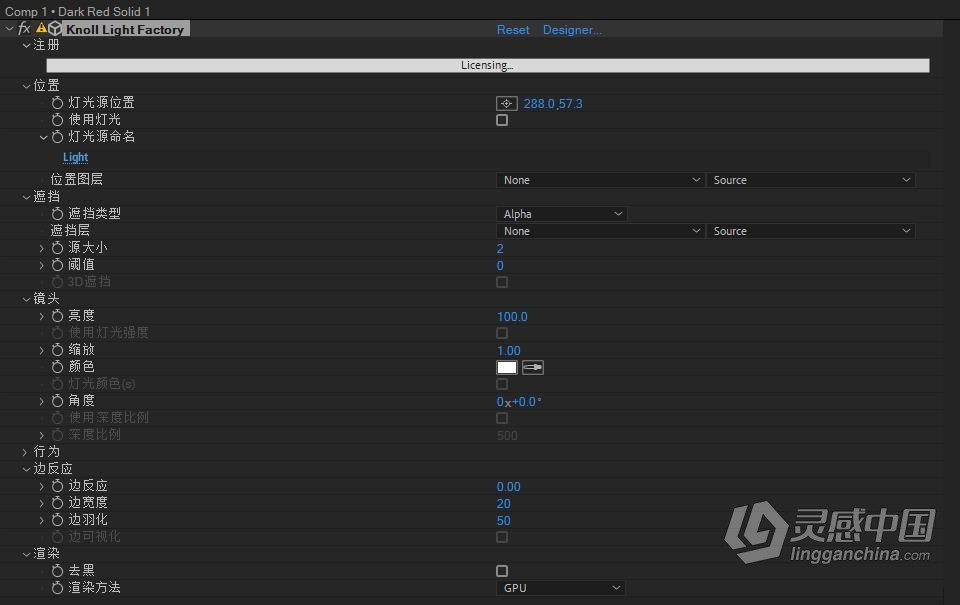Image resolution: width=960 pixels, height=605 pixels.
Task: Pick a color with the 颜色 eyedropper
Action: tap(533, 367)
